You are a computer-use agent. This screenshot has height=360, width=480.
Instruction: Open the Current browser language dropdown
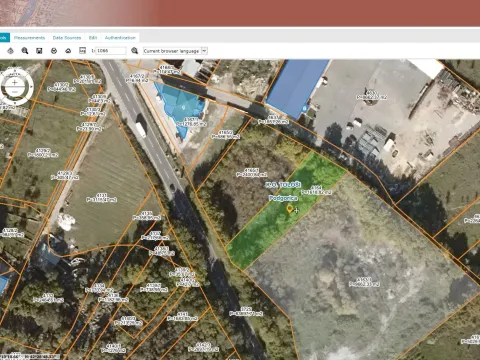click(175, 51)
